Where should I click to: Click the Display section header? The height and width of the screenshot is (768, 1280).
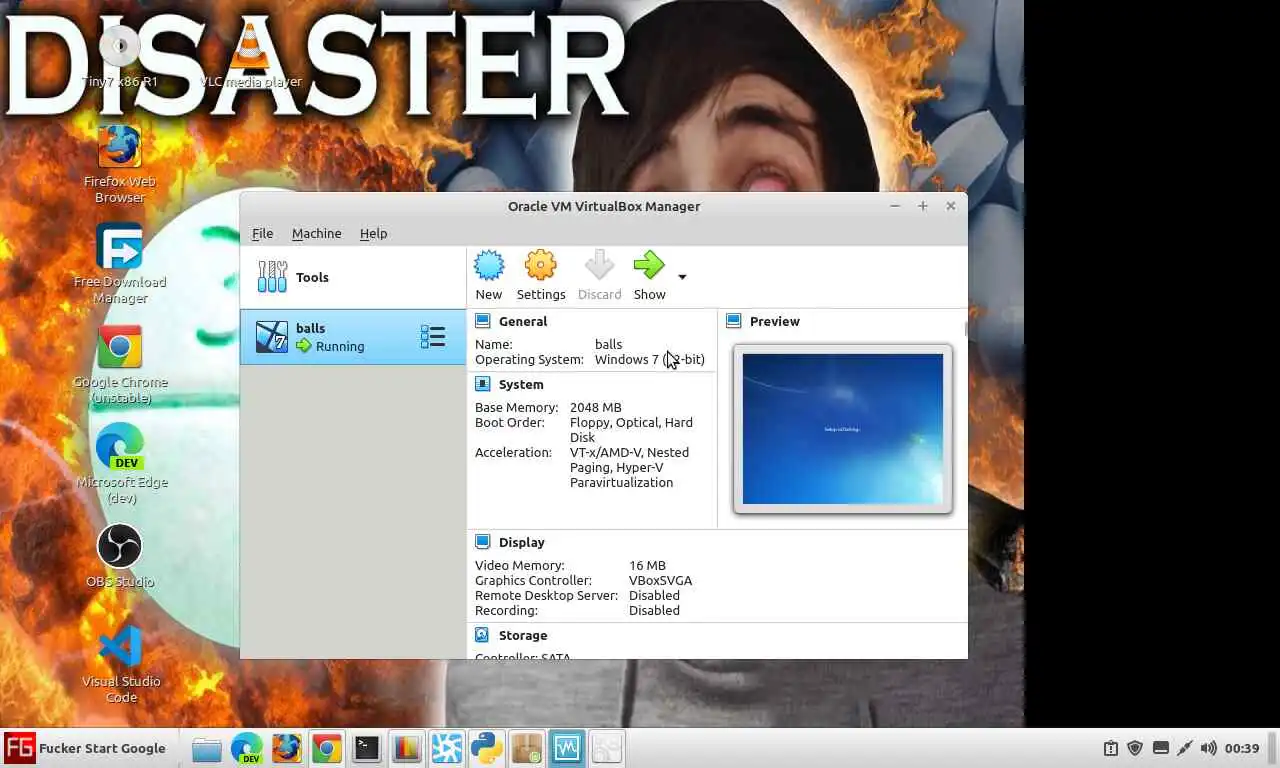[x=522, y=542]
